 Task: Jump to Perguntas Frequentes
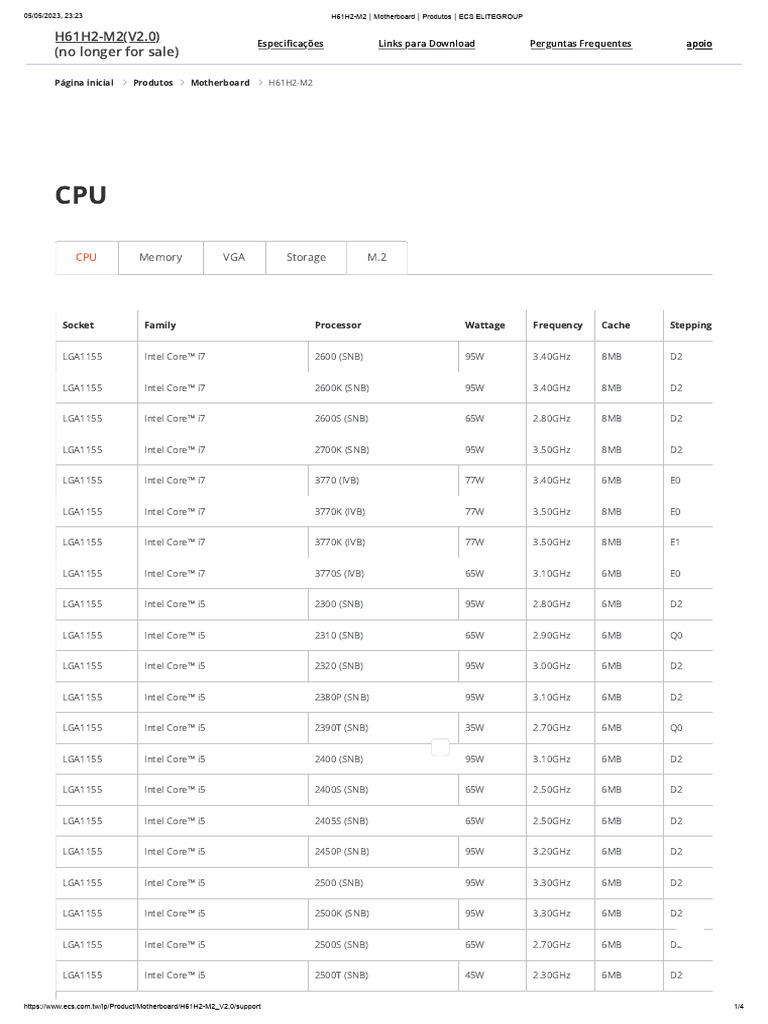580,44
